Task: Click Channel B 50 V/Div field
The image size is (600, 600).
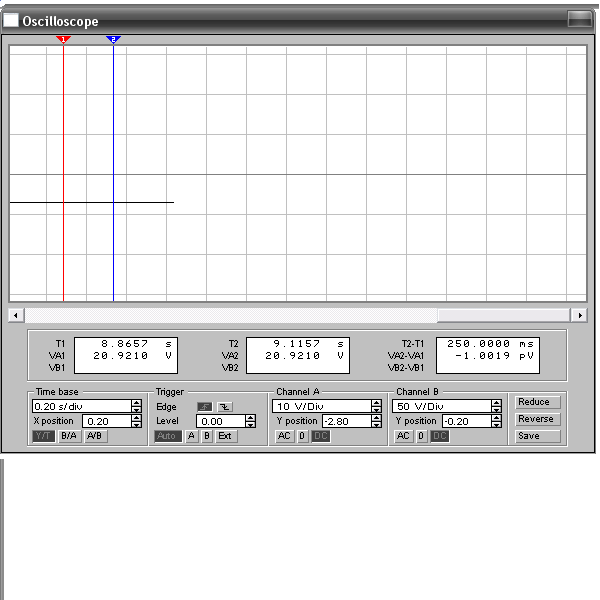Action: pos(442,406)
